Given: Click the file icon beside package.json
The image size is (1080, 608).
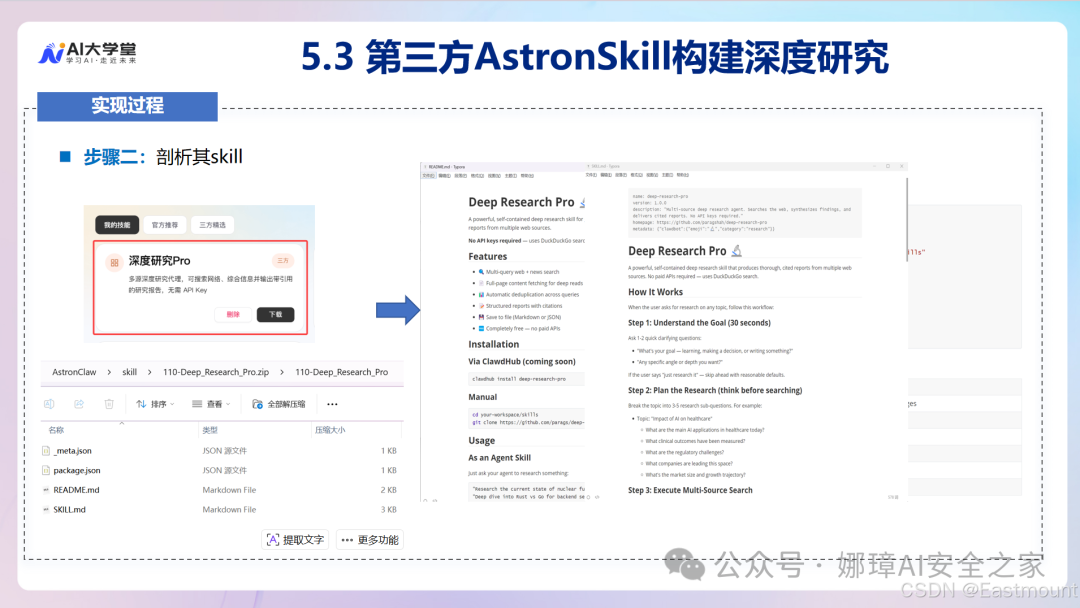Looking at the screenshot, I should 46,470.
